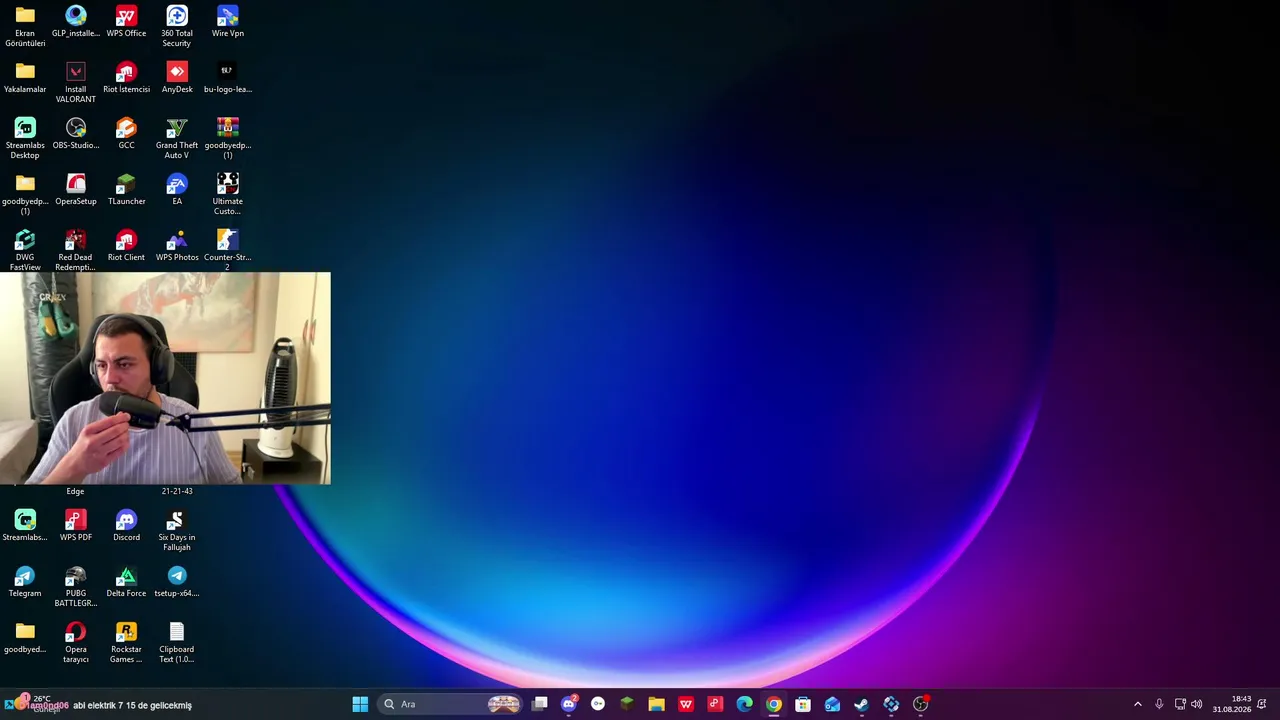
Task: Expand the hidden system tray icons
Action: click(1138, 704)
